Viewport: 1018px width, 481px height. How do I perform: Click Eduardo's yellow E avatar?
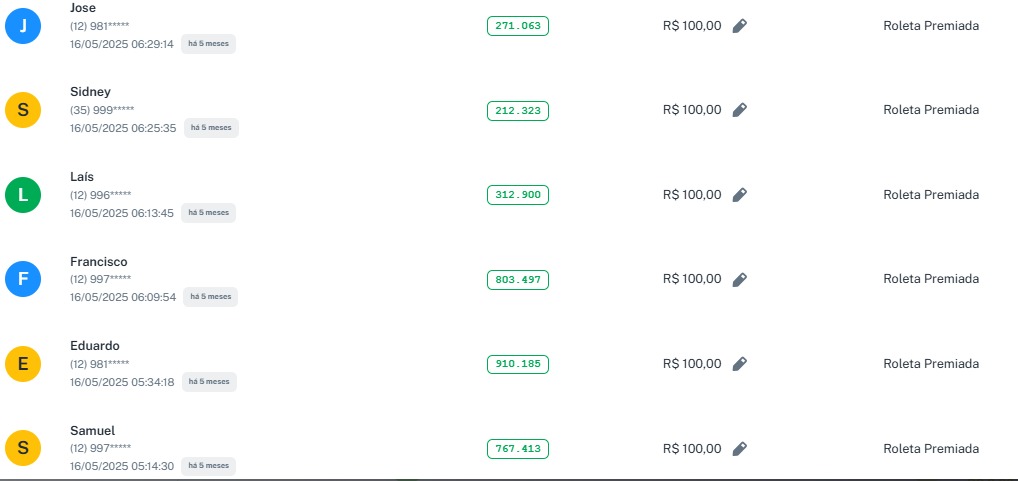[x=23, y=364]
